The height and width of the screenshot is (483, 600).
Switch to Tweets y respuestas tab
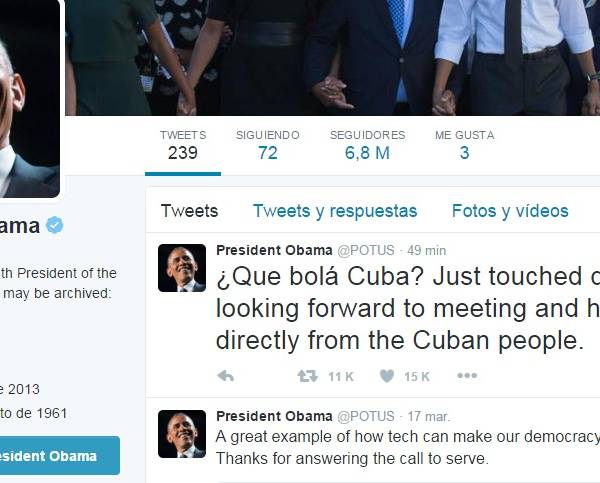335,211
